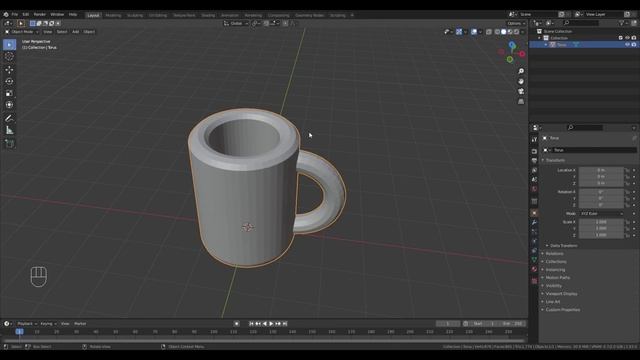Screen dimensions: 640x360
Task: Toggle show gizmo button
Action: pos(459,32)
